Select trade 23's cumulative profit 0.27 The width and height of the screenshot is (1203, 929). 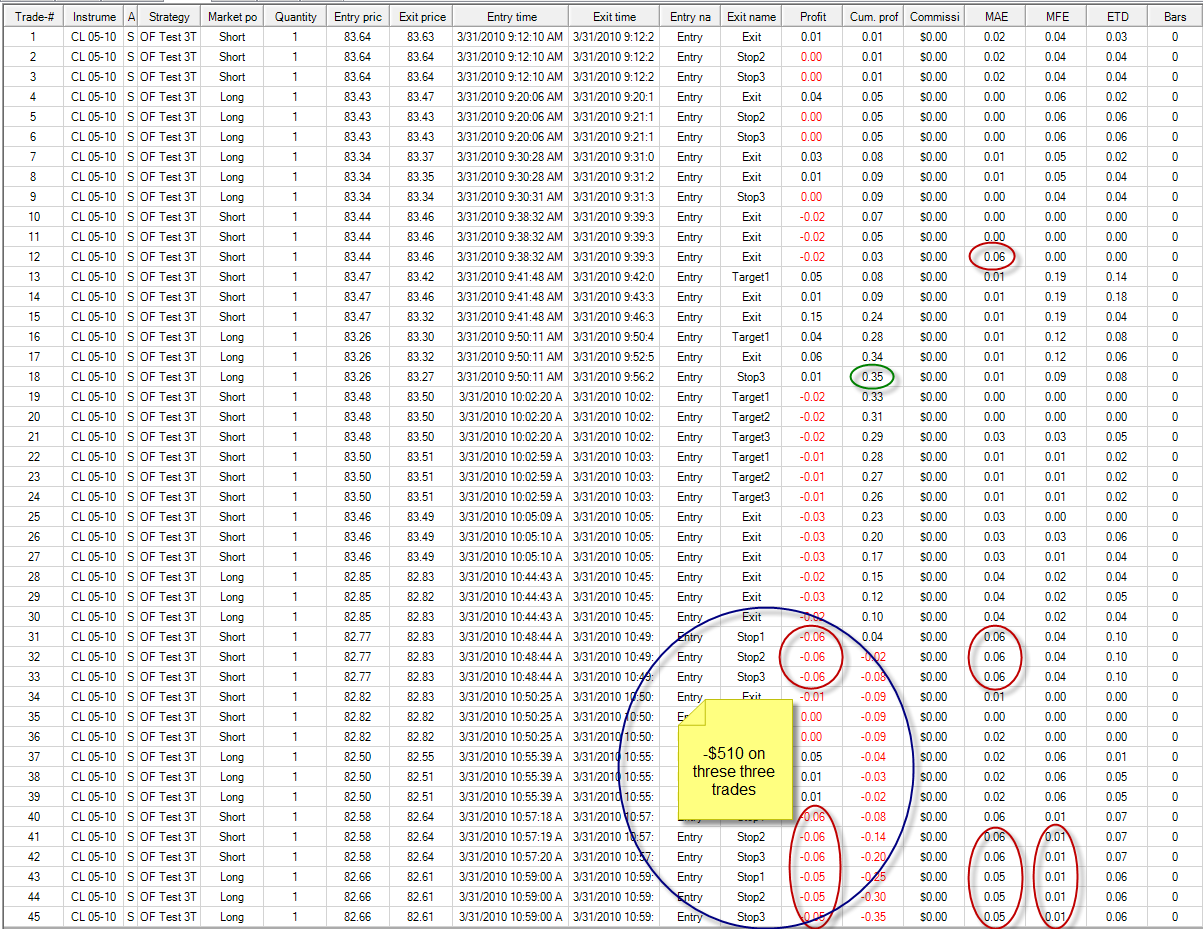(x=874, y=477)
